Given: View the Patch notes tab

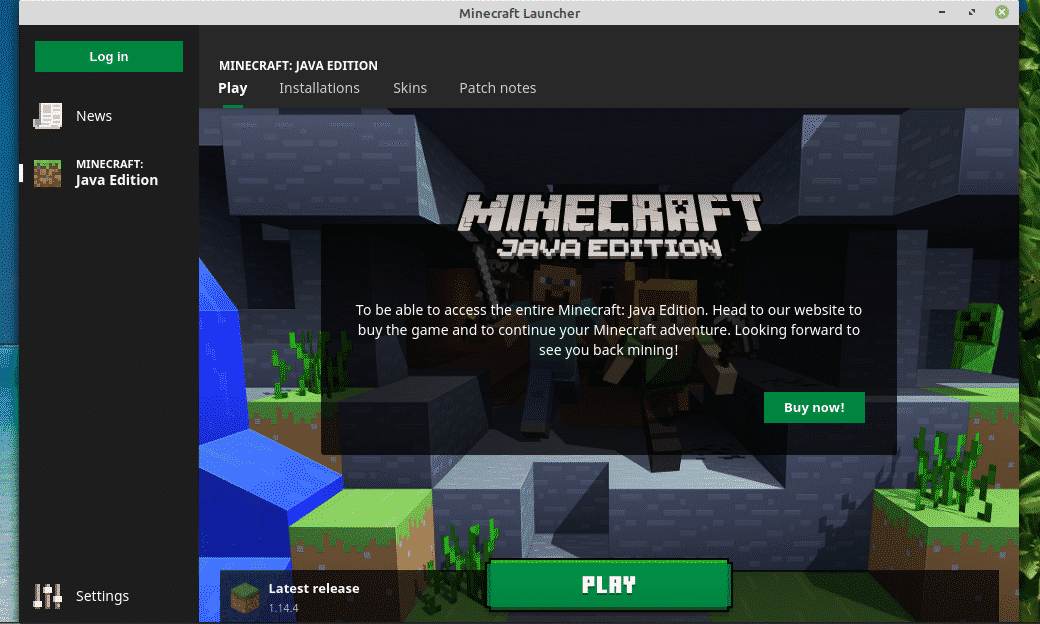Looking at the screenshot, I should coord(497,88).
